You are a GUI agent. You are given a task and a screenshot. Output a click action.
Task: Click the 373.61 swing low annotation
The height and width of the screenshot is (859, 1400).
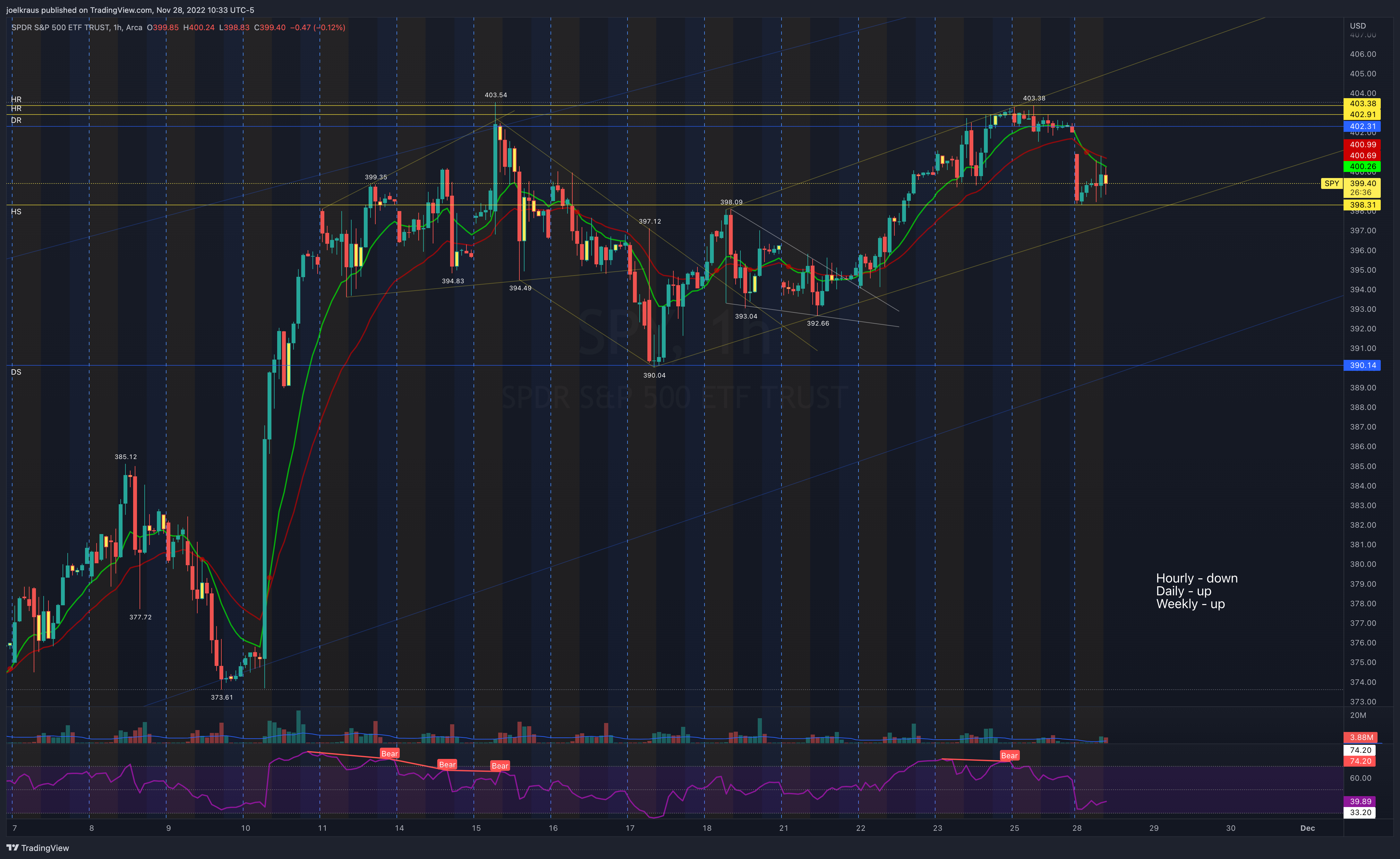(x=222, y=697)
